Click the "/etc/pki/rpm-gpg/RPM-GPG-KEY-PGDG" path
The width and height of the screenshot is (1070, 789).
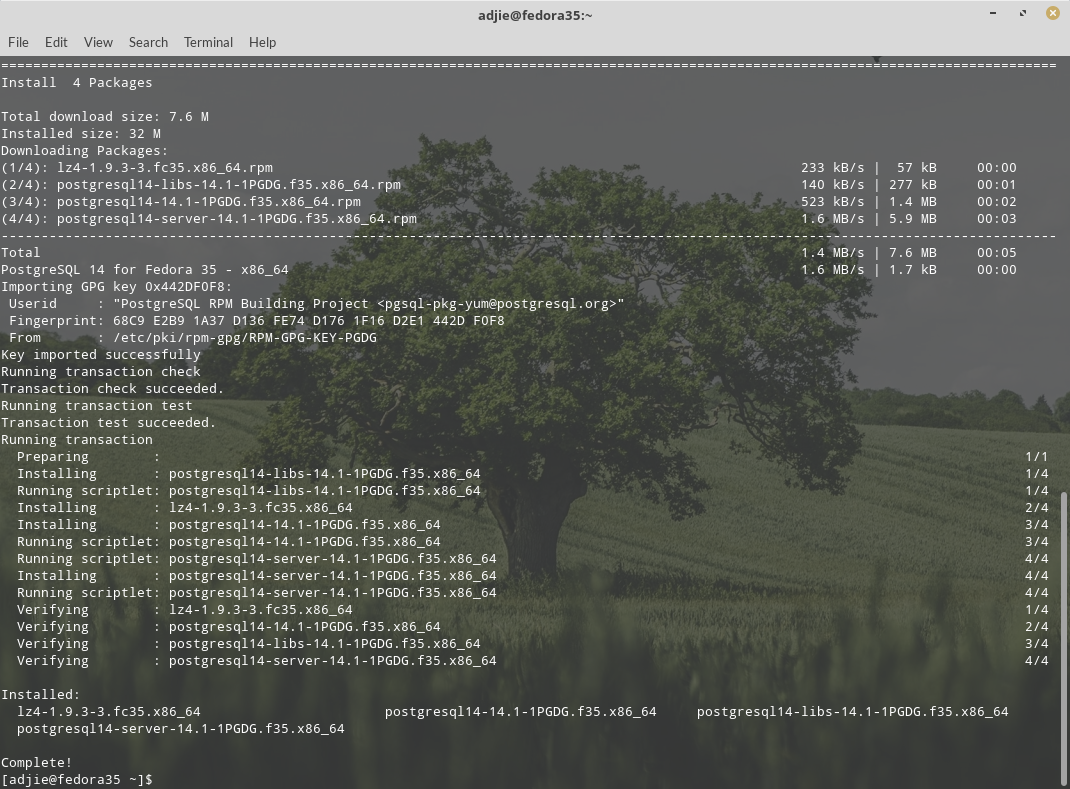pyautogui.click(x=245, y=338)
